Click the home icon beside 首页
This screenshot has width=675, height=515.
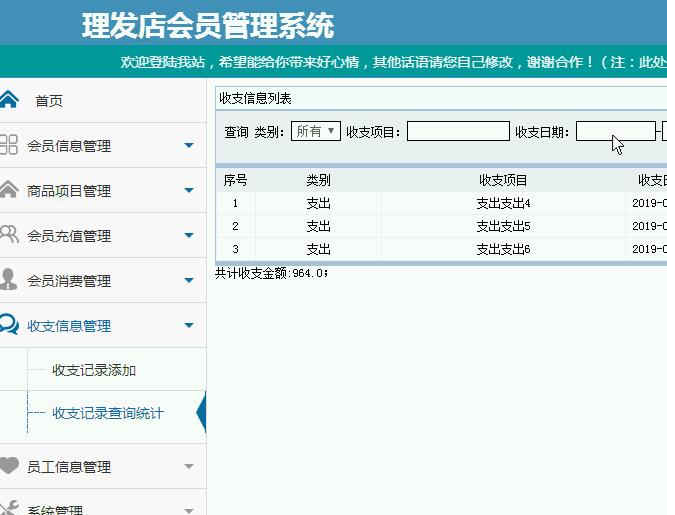click(9, 99)
